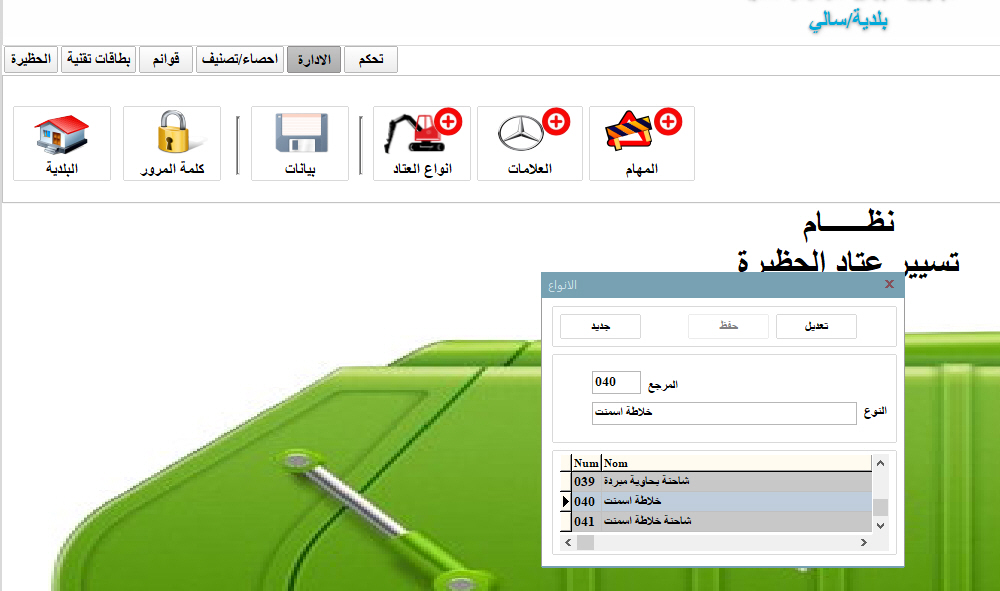Close the الانواع dialog with red X
Screen dimensions: 1000x591
pos(890,285)
